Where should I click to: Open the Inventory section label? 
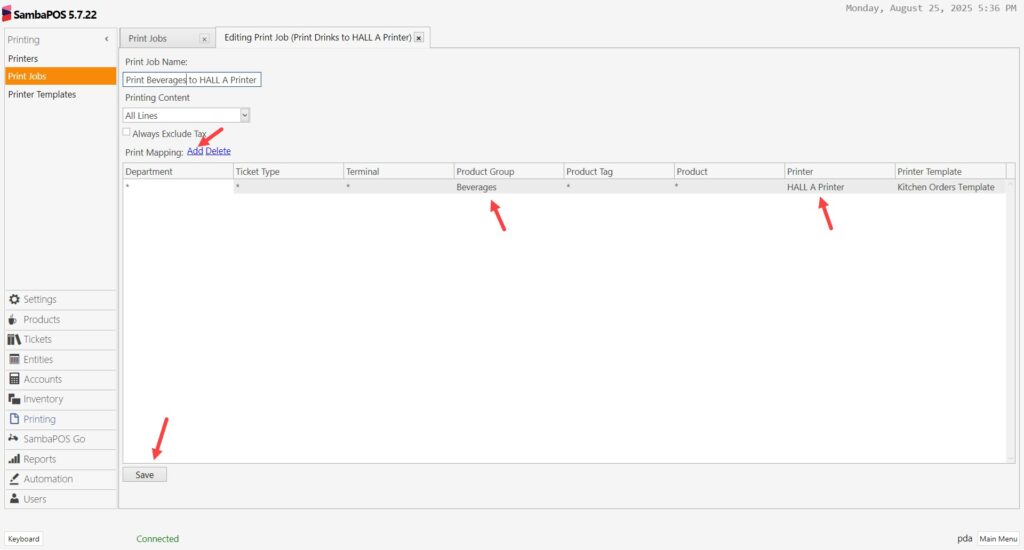43,399
